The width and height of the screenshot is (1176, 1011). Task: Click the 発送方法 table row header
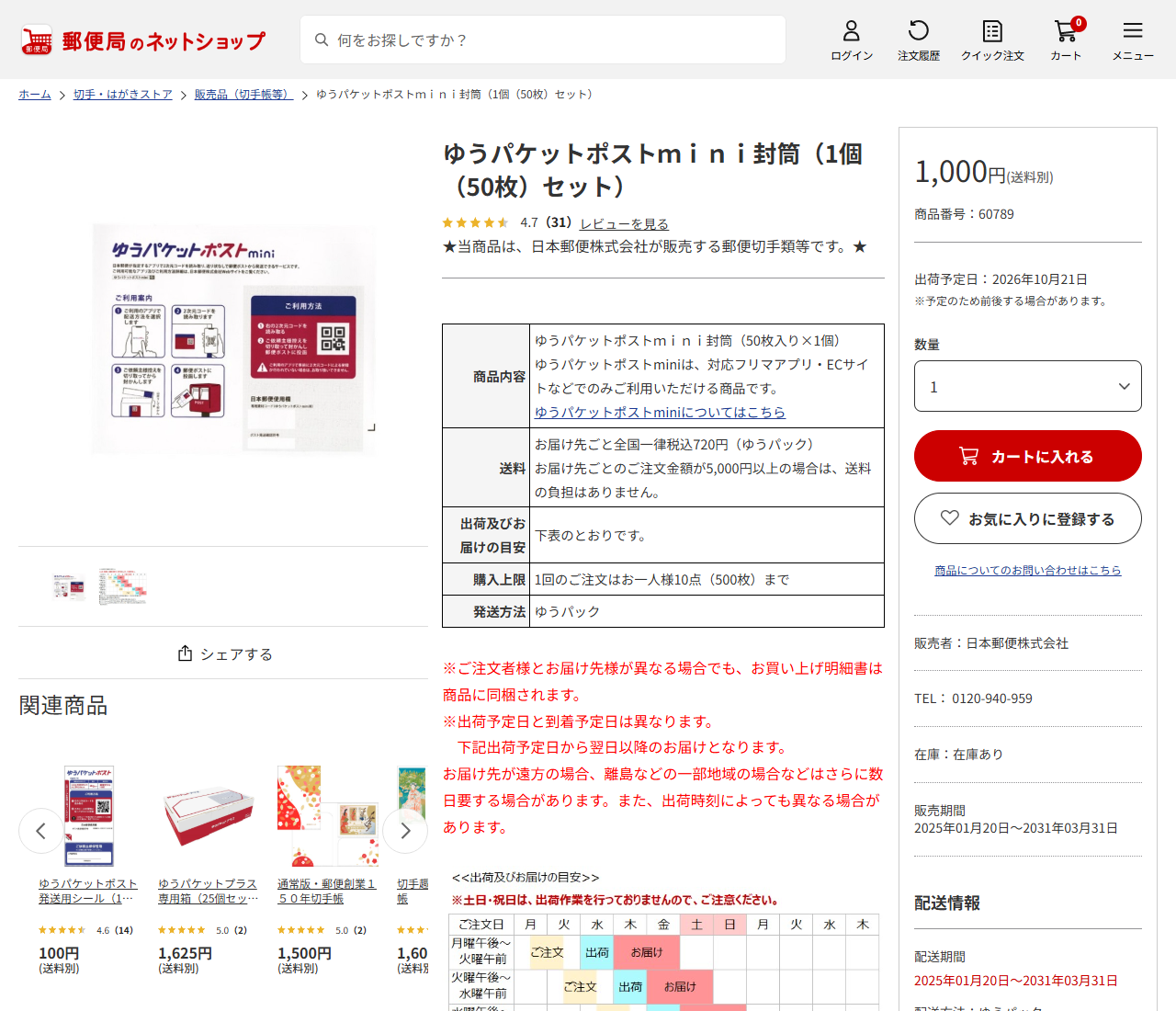coord(486,611)
